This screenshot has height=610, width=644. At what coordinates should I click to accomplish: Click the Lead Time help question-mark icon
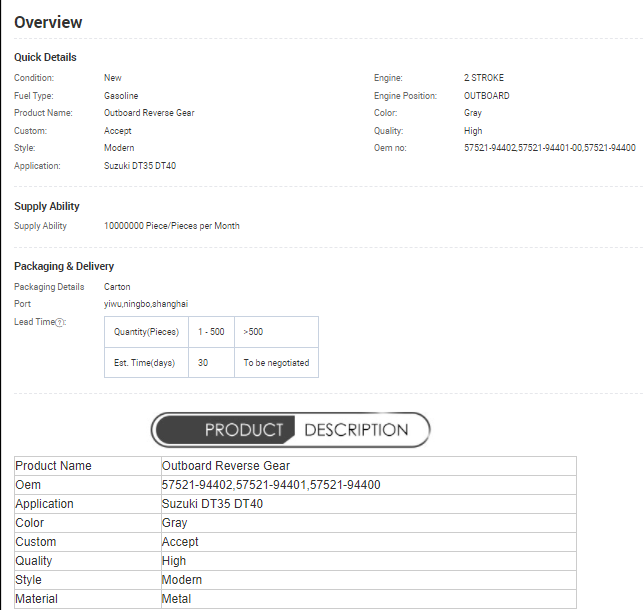pyautogui.click(x=60, y=322)
